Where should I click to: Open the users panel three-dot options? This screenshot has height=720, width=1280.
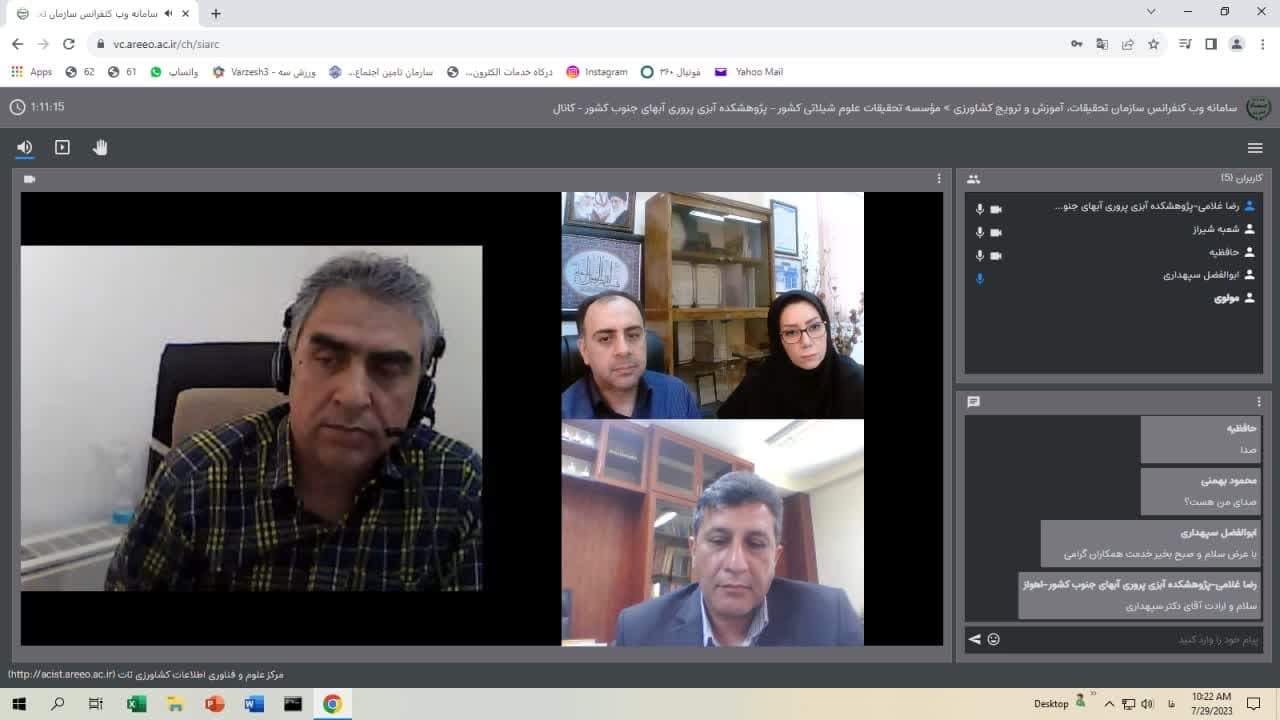point(1258,179)
